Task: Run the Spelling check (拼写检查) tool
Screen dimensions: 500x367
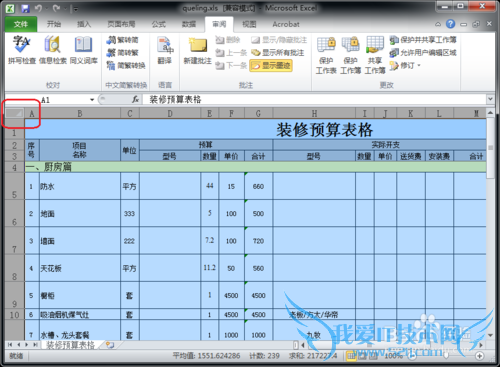Action: point(22,50)
